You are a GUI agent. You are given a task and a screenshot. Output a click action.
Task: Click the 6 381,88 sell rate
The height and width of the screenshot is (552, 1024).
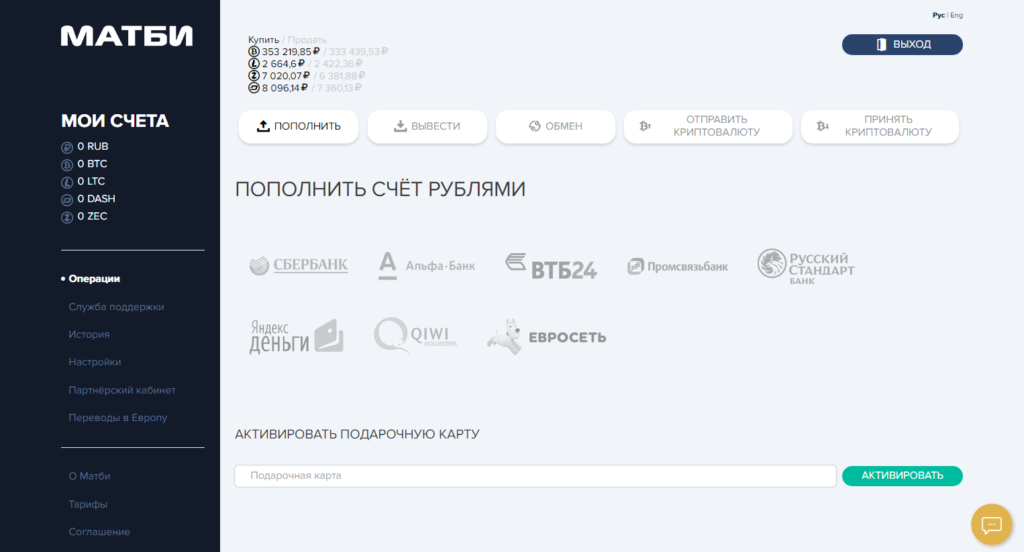[342, 76]
